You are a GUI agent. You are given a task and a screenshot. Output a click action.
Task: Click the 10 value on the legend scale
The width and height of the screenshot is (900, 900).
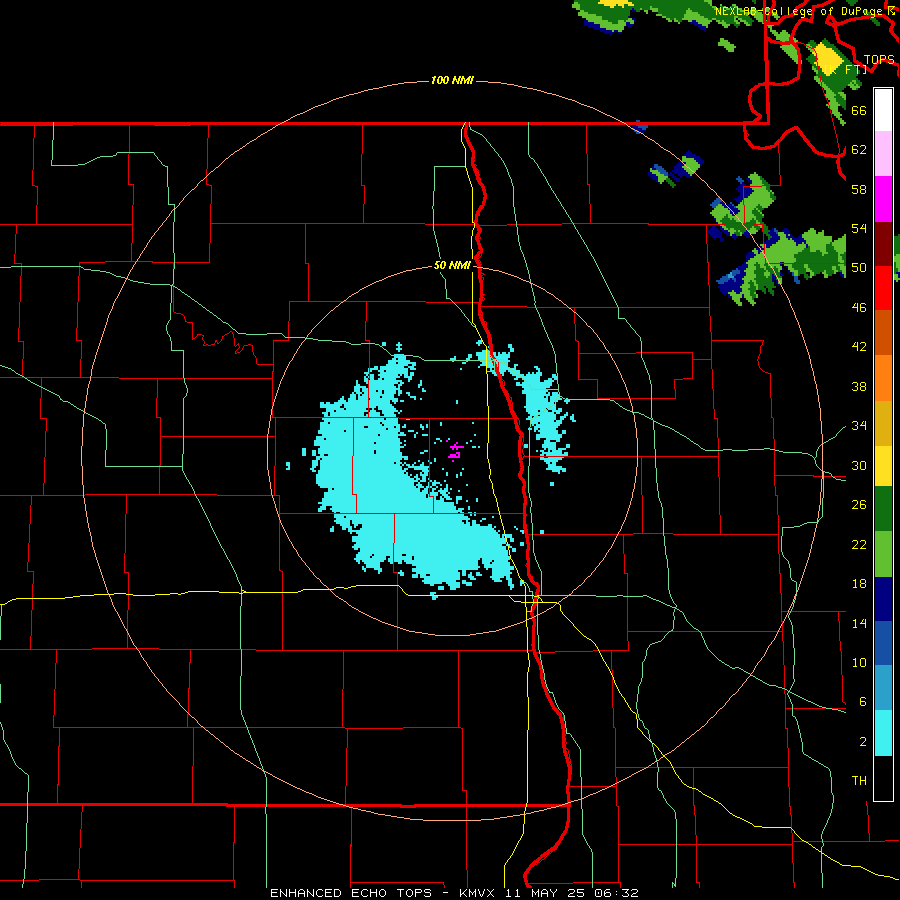(859, 662)
